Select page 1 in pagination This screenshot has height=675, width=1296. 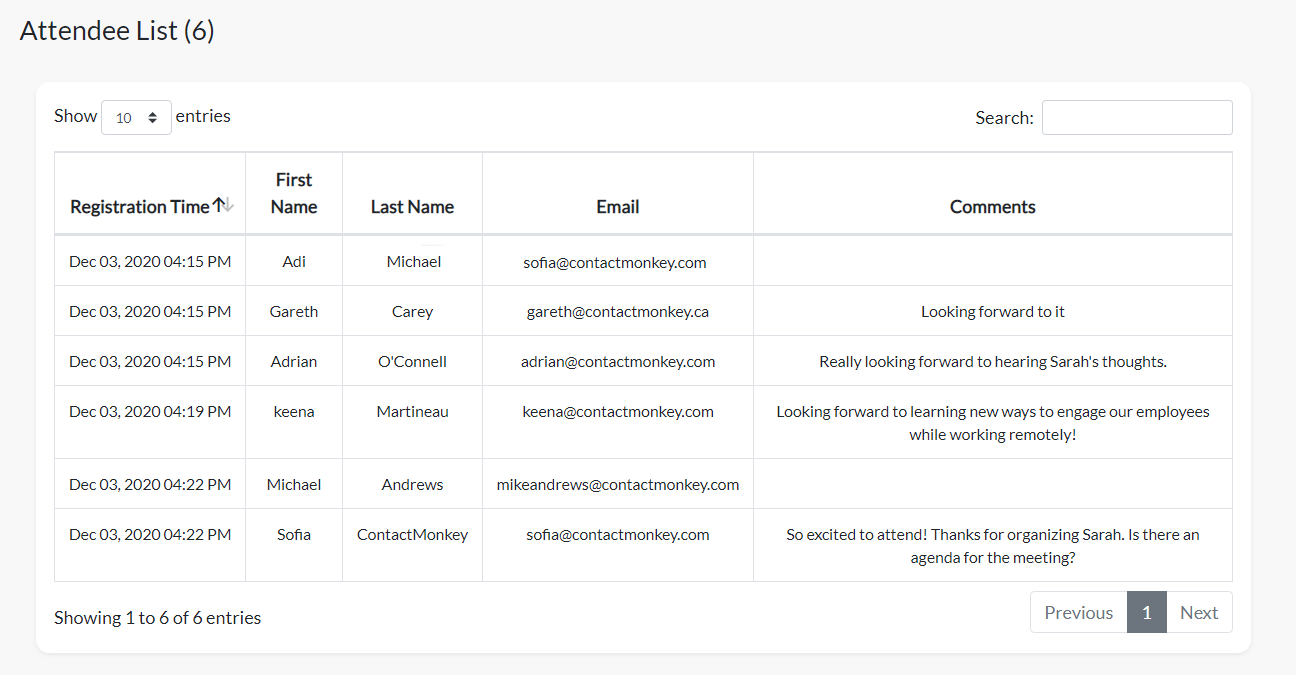click(x=1147, y=612)
